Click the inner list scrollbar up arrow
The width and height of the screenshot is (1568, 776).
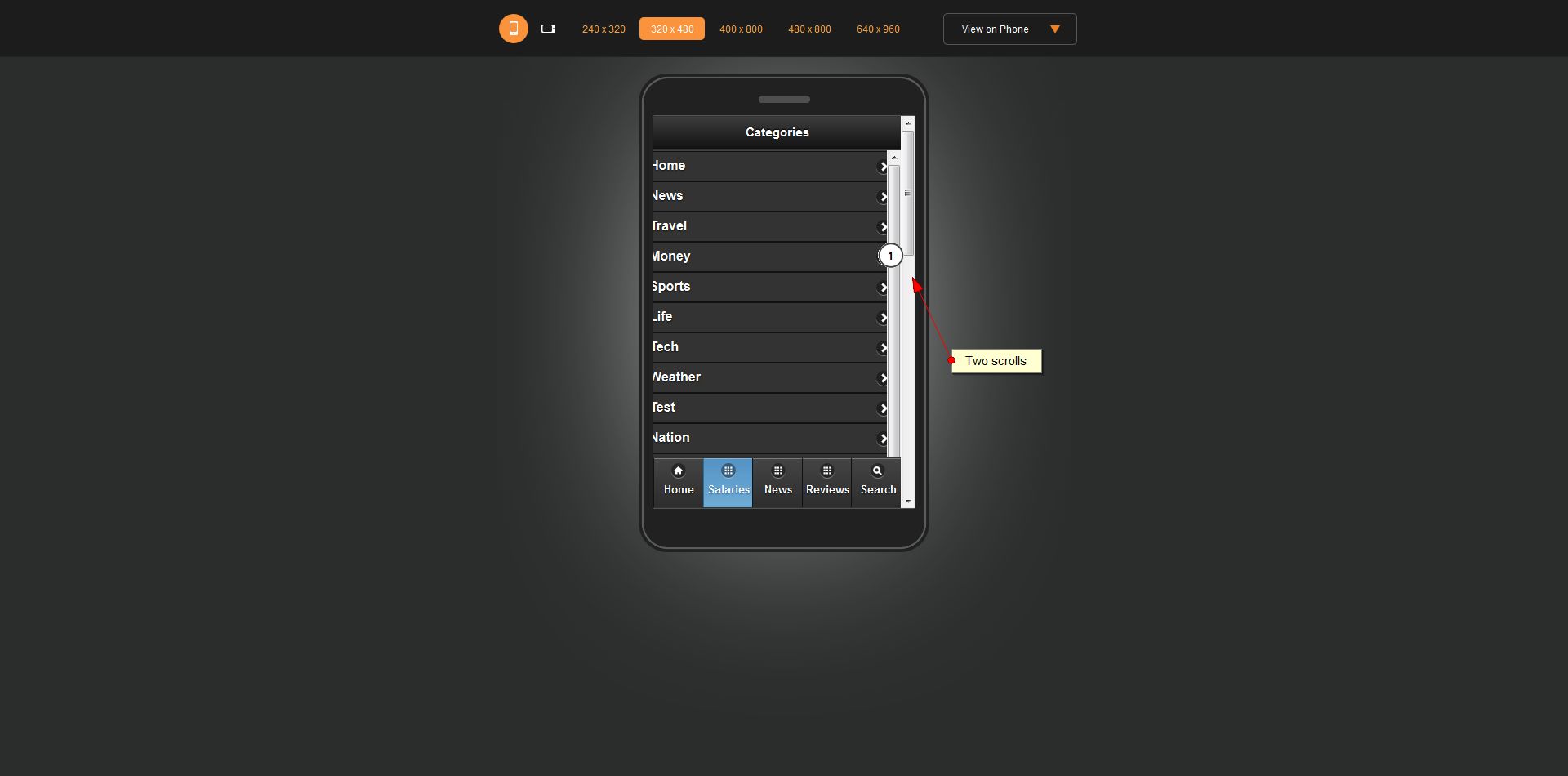coord(894,158)
